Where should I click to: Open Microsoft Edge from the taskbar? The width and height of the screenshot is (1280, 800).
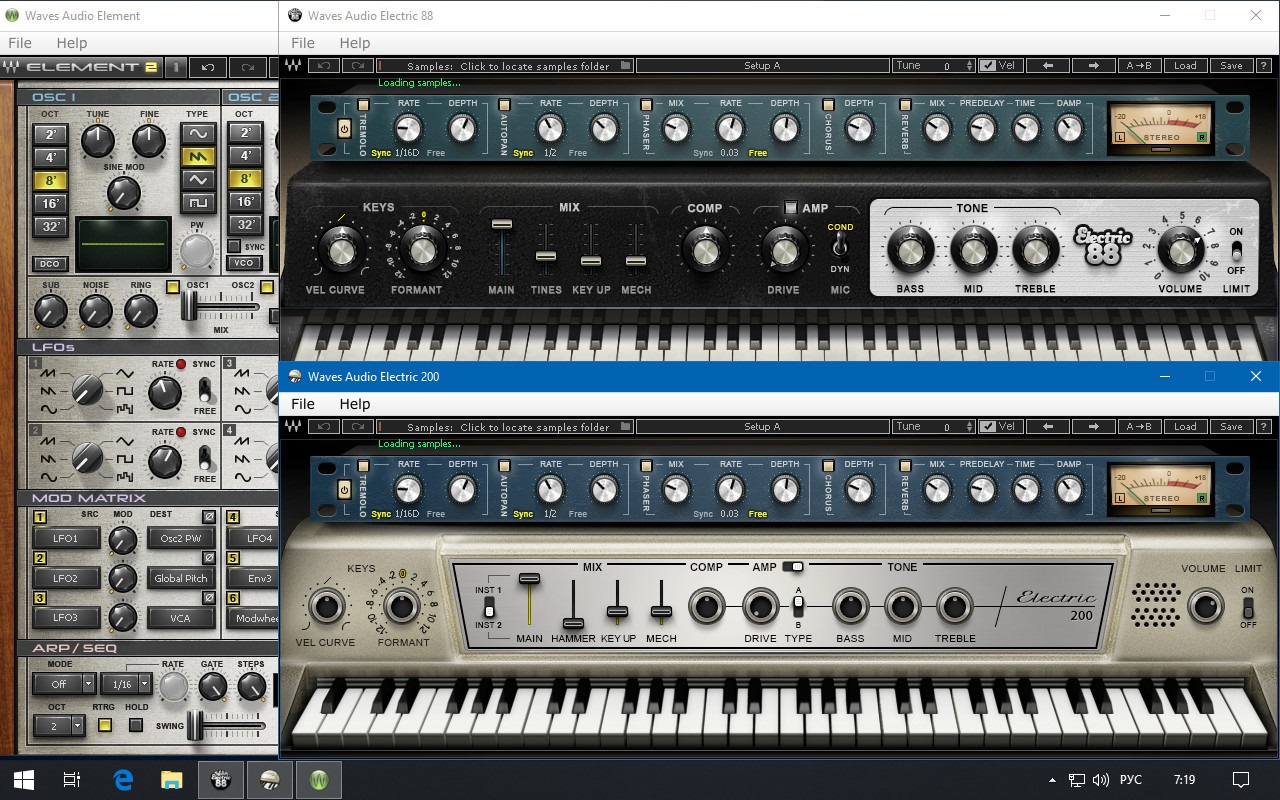click(123, 779)
